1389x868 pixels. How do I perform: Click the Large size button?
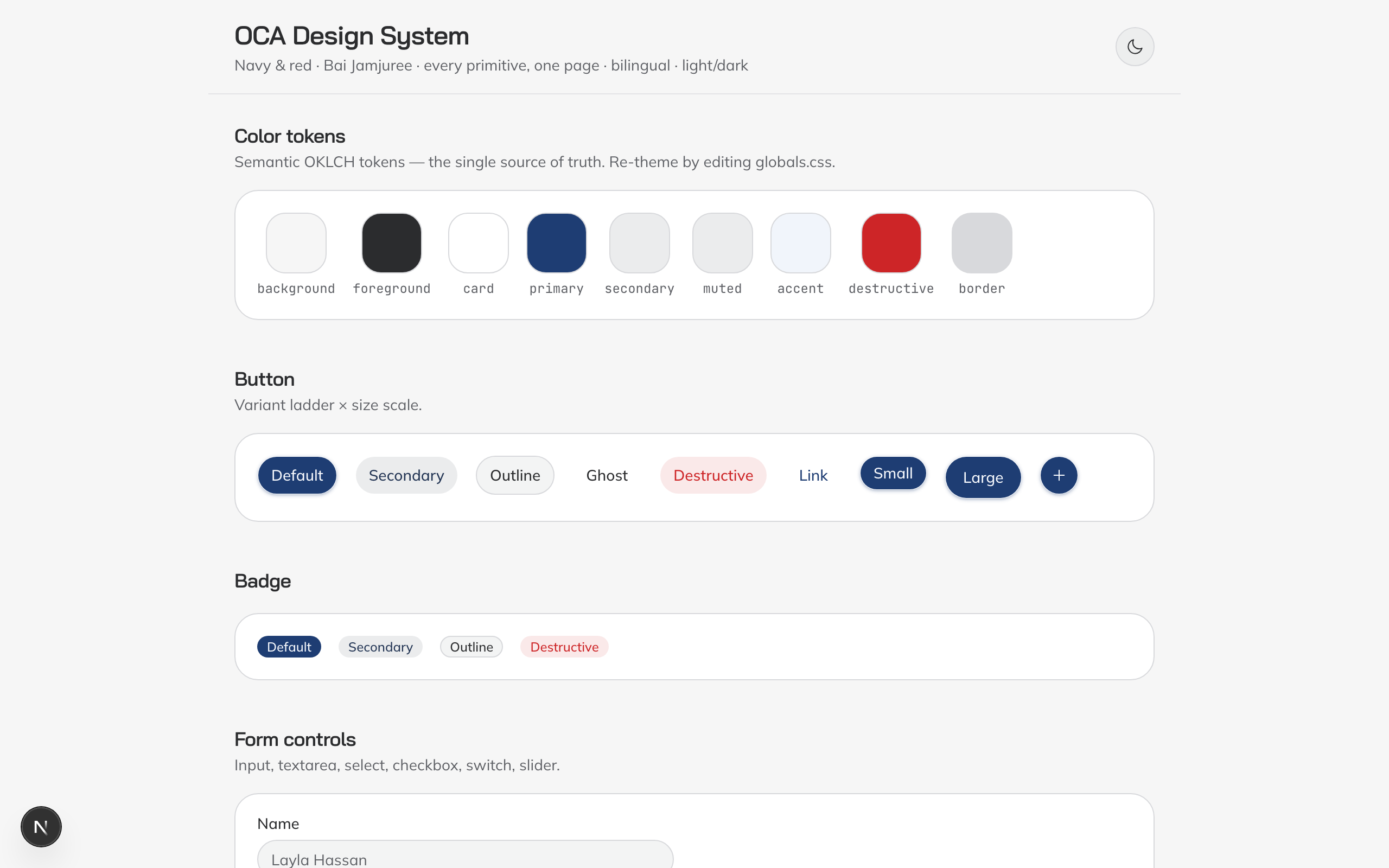click(x=983, y=477)
